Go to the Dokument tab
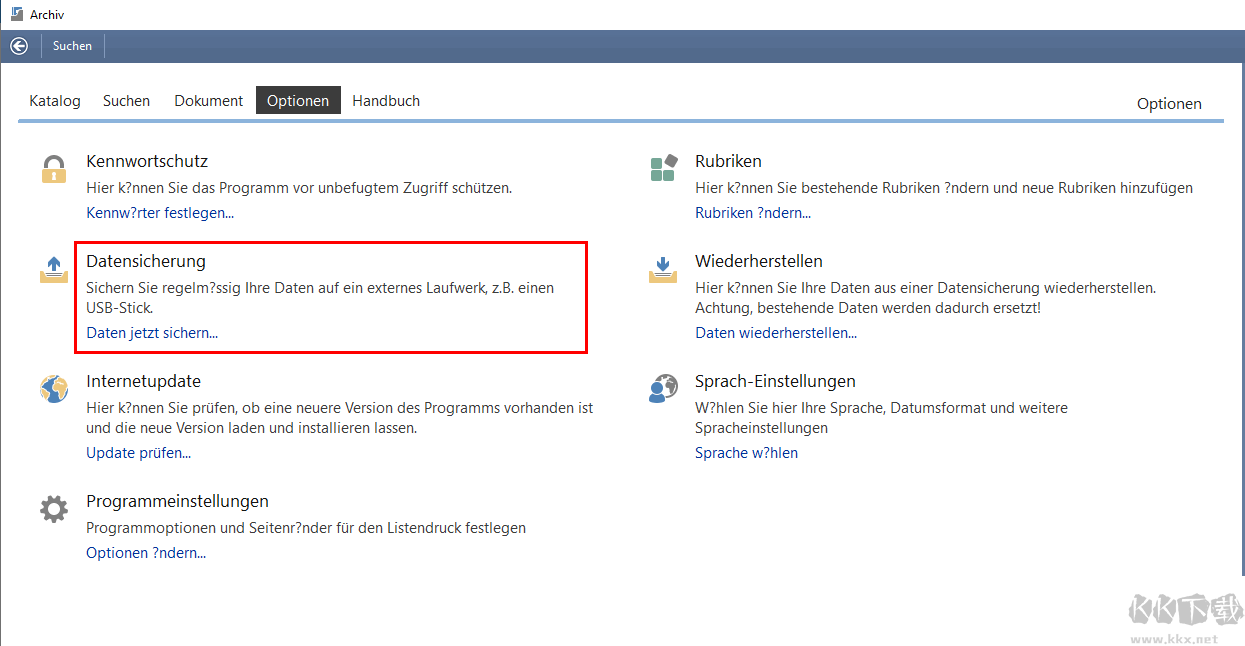The width and height of the screenshot is (1245, 646). [x=208, y=101]
